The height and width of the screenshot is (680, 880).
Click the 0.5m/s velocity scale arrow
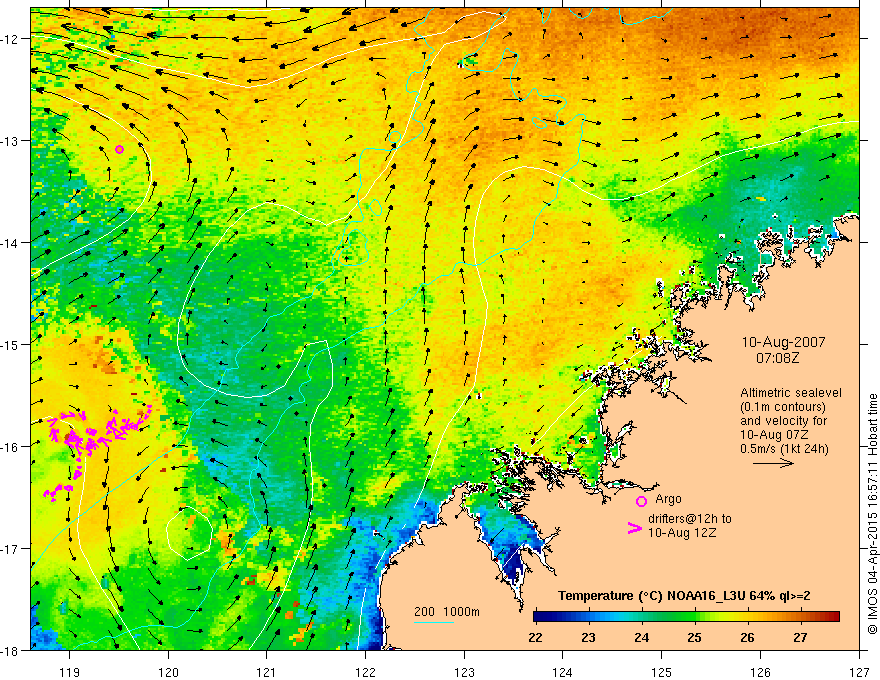click(x=773, y=463)
